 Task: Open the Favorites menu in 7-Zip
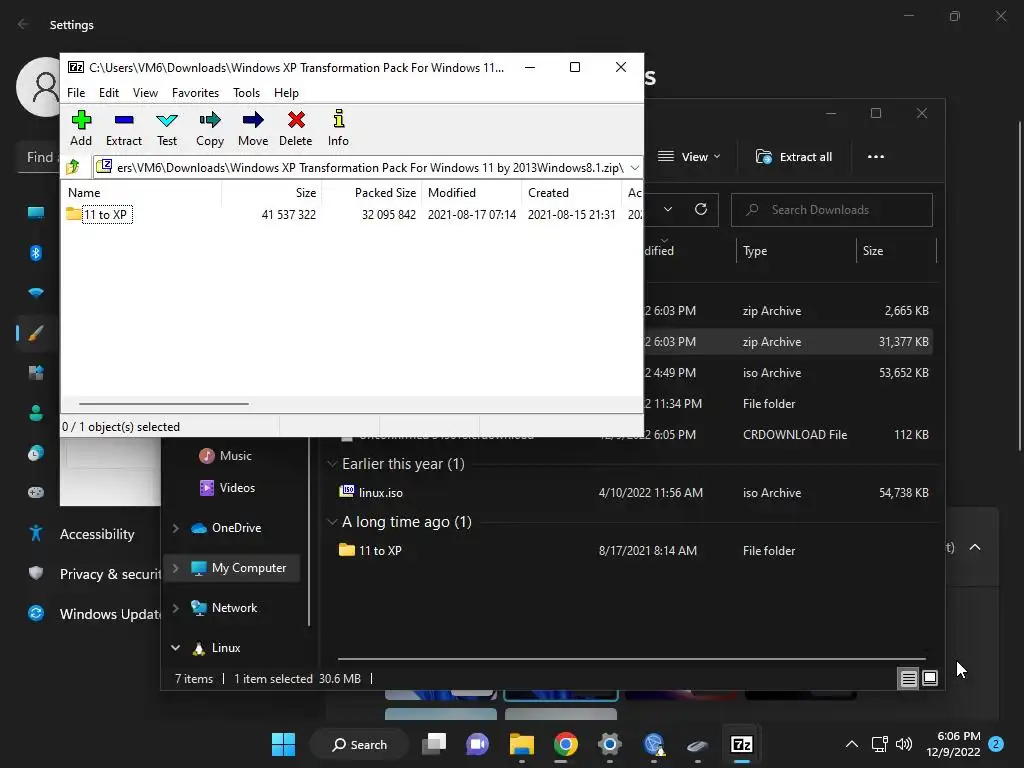click(195, 93)
